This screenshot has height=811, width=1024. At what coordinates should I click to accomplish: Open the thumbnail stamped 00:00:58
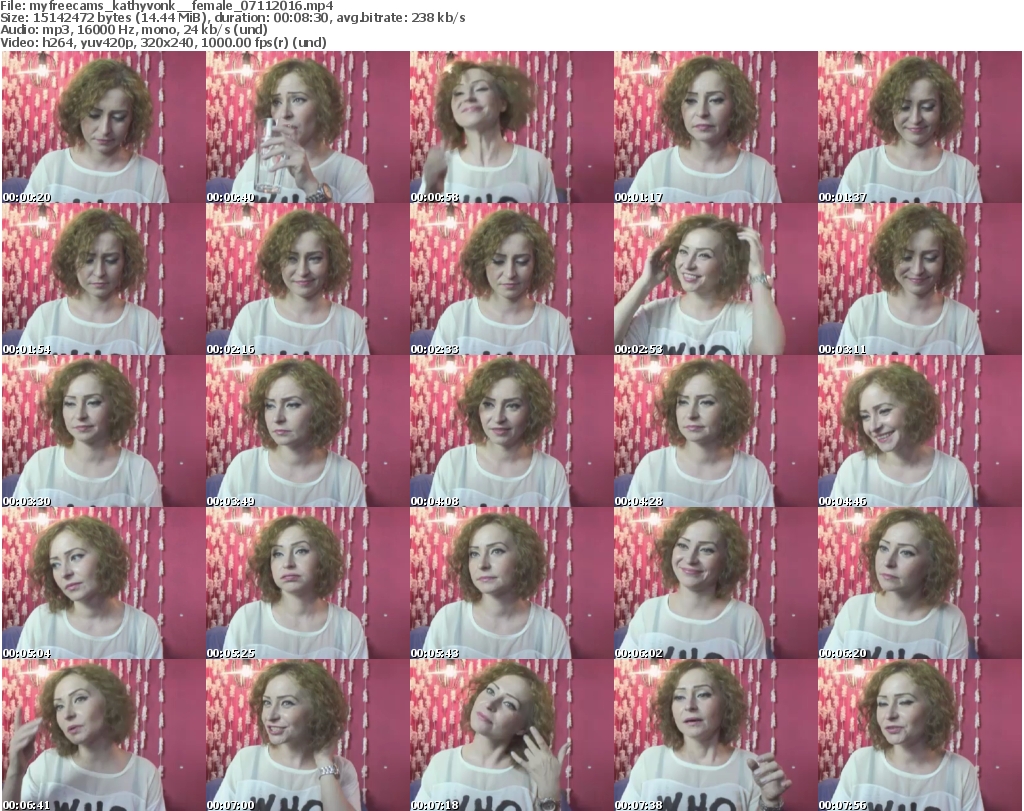[x=510, y=128]
